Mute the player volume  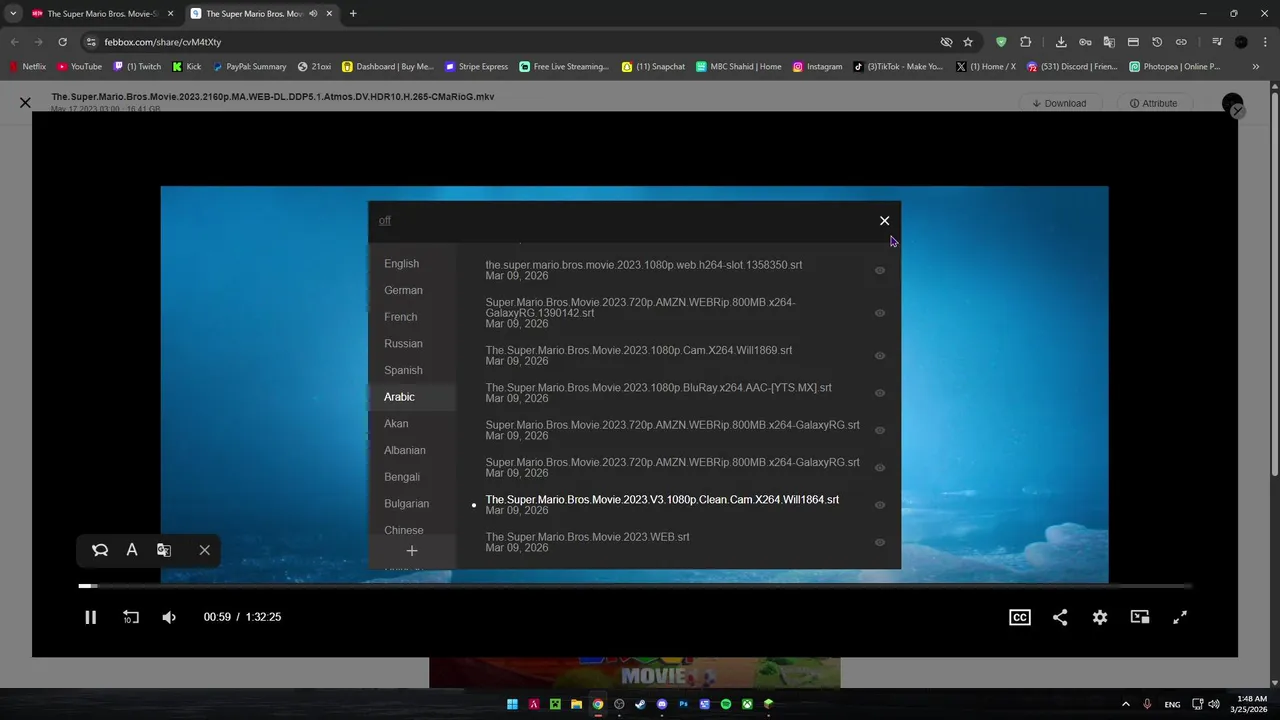pos(169,617)
